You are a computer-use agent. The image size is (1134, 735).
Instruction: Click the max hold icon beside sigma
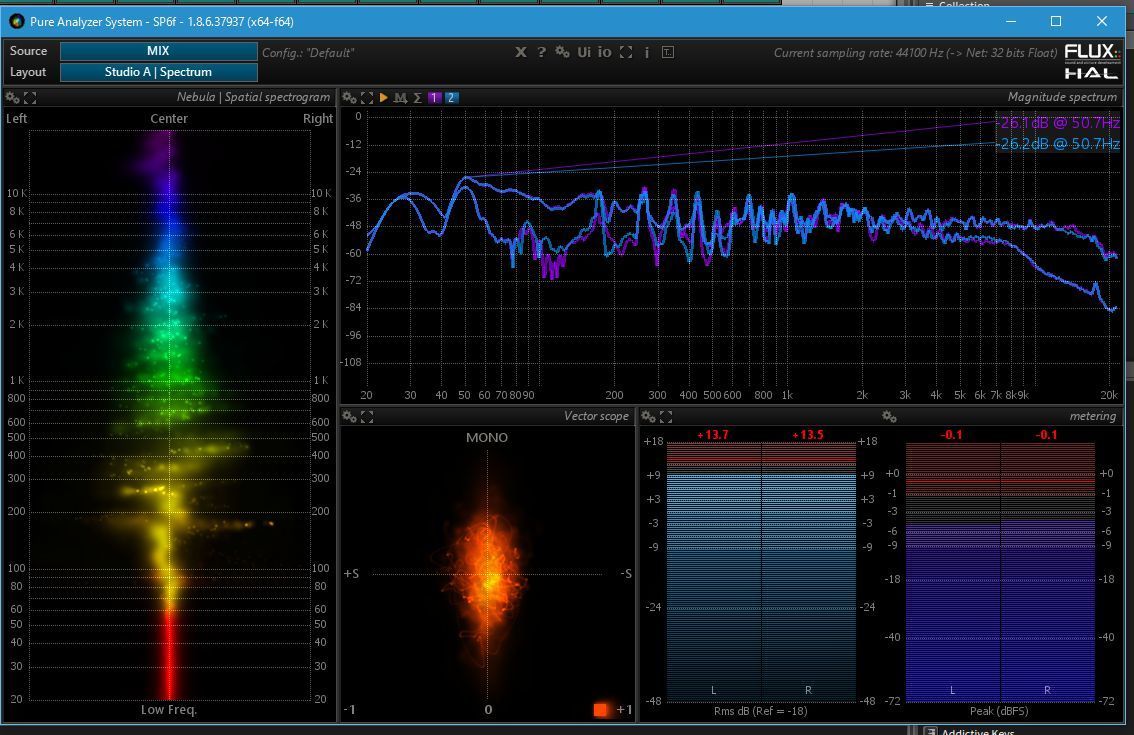(x=400, y=97)
